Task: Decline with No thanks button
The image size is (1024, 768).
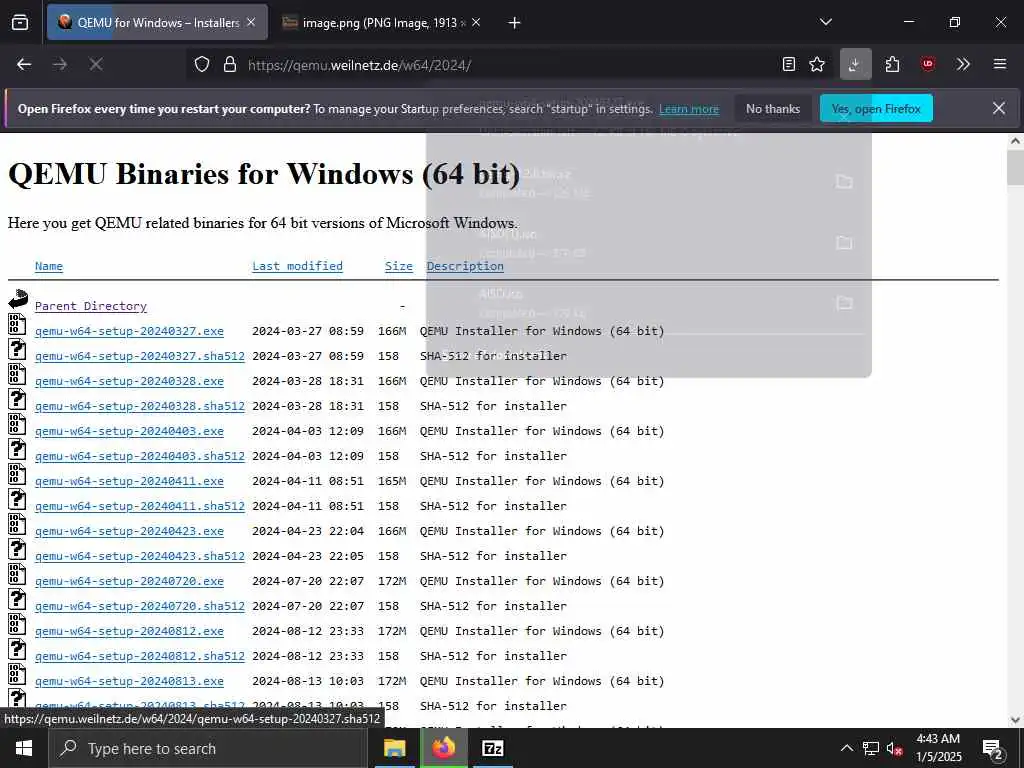Action: (773, 108)
